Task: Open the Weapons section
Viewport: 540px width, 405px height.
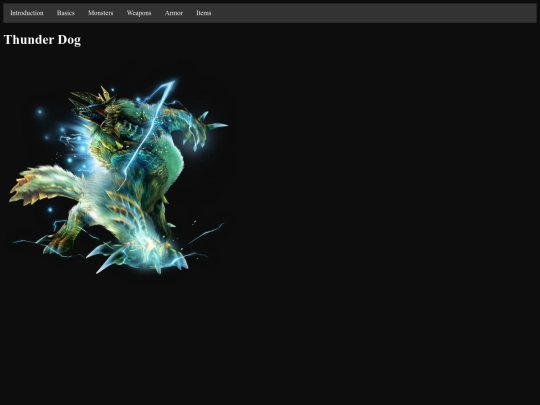Action: pyautogui.click(x=139, y=13)
